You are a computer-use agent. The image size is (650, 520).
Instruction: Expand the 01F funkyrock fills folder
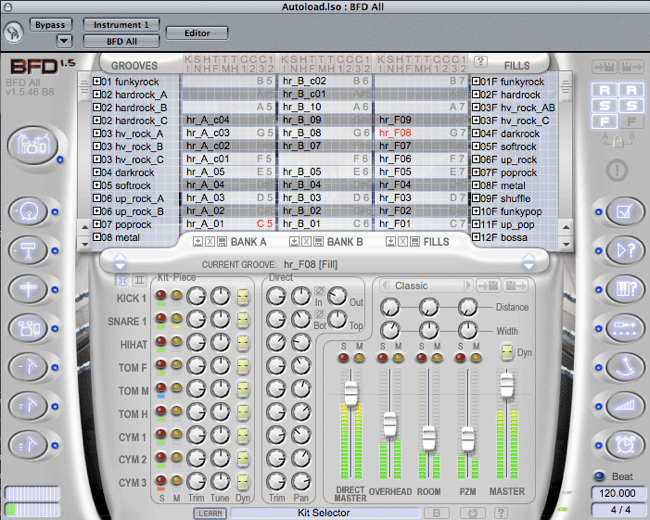(x=476, y=81)
